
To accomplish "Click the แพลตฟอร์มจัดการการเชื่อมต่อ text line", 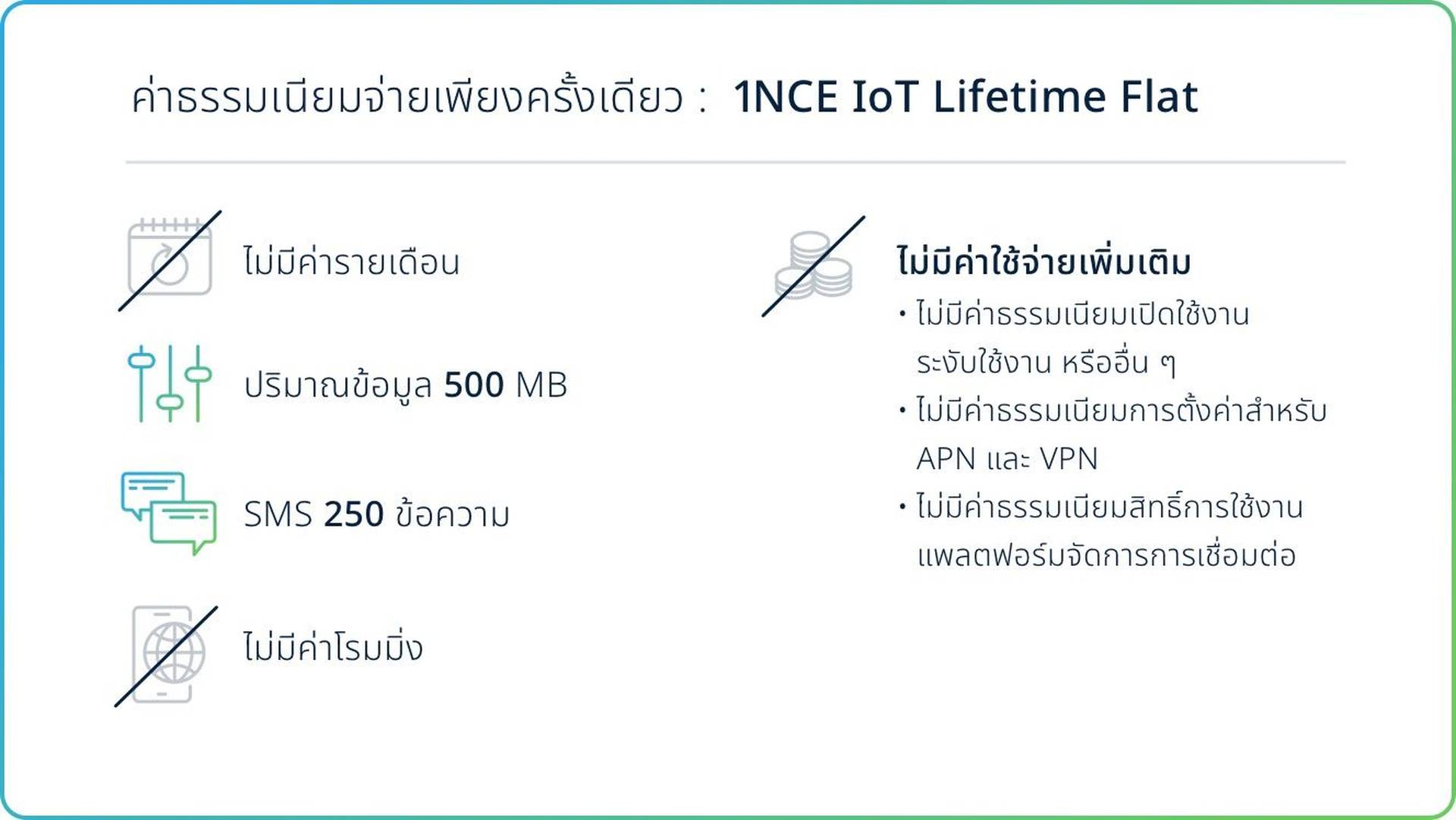I will coord(1106,555).
